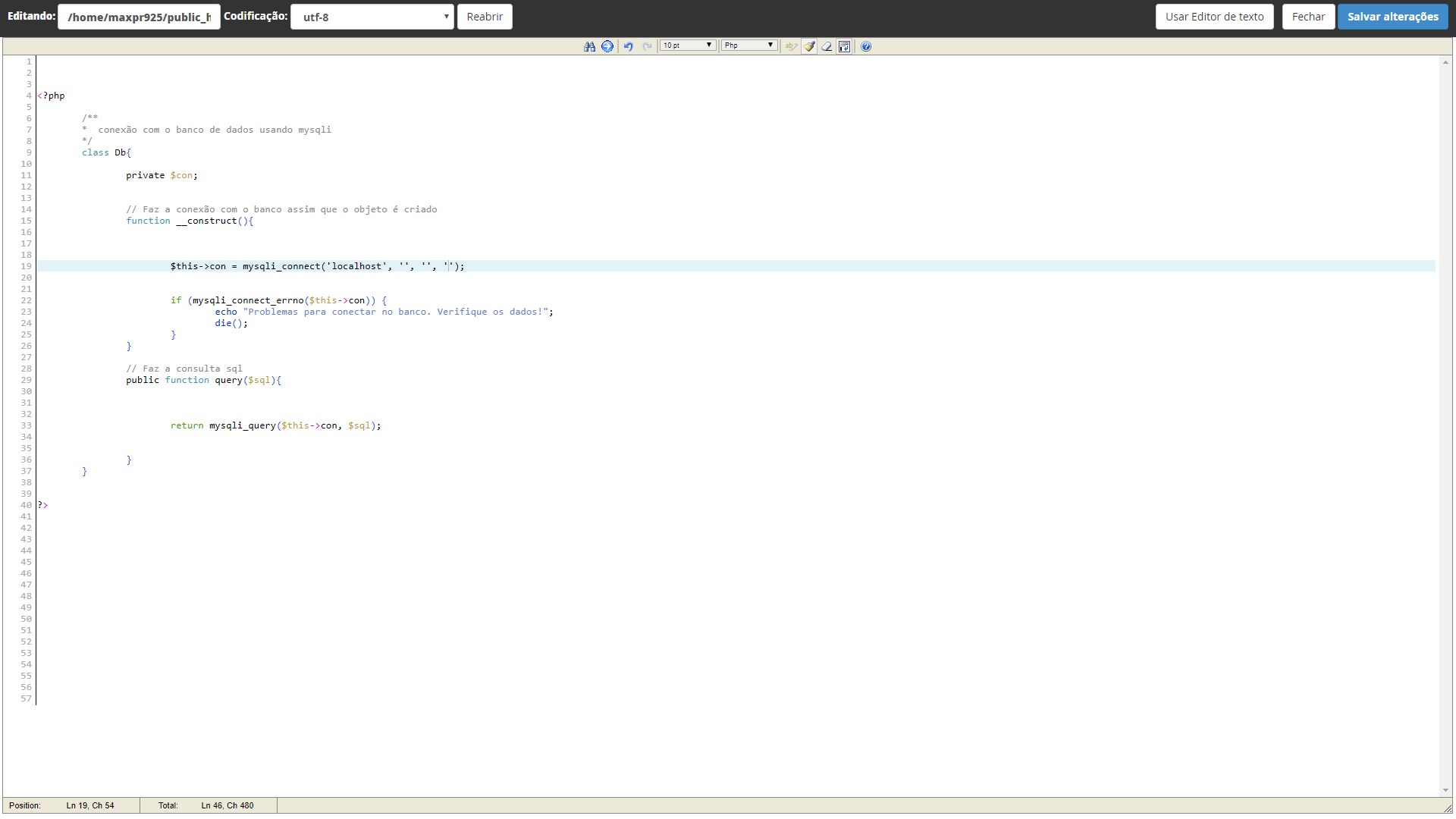1456x819 pixels.
Task: Toggle syntax highlighting brush icon
Action: [x=809, y=46]
